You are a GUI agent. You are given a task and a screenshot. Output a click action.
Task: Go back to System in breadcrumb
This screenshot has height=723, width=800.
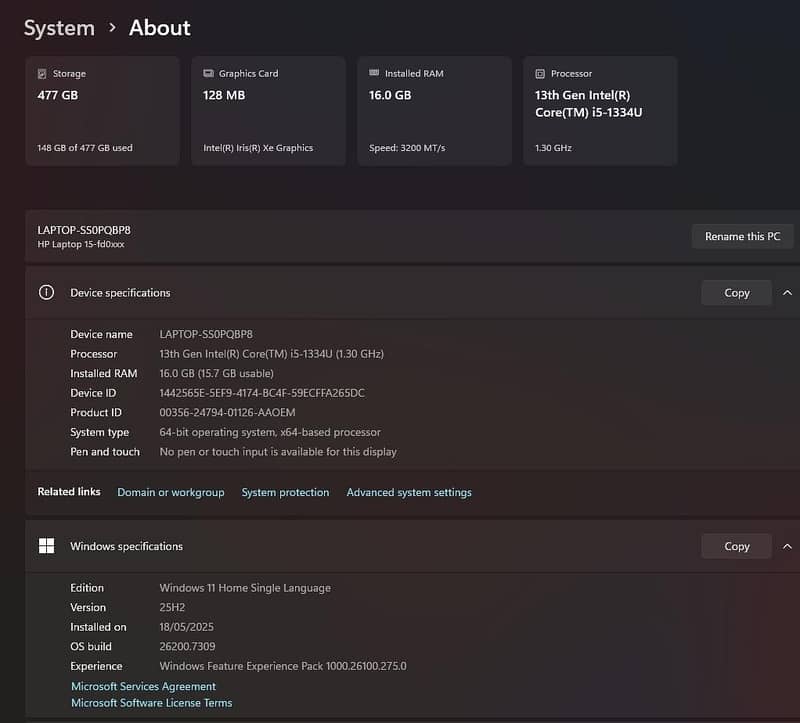59,28
